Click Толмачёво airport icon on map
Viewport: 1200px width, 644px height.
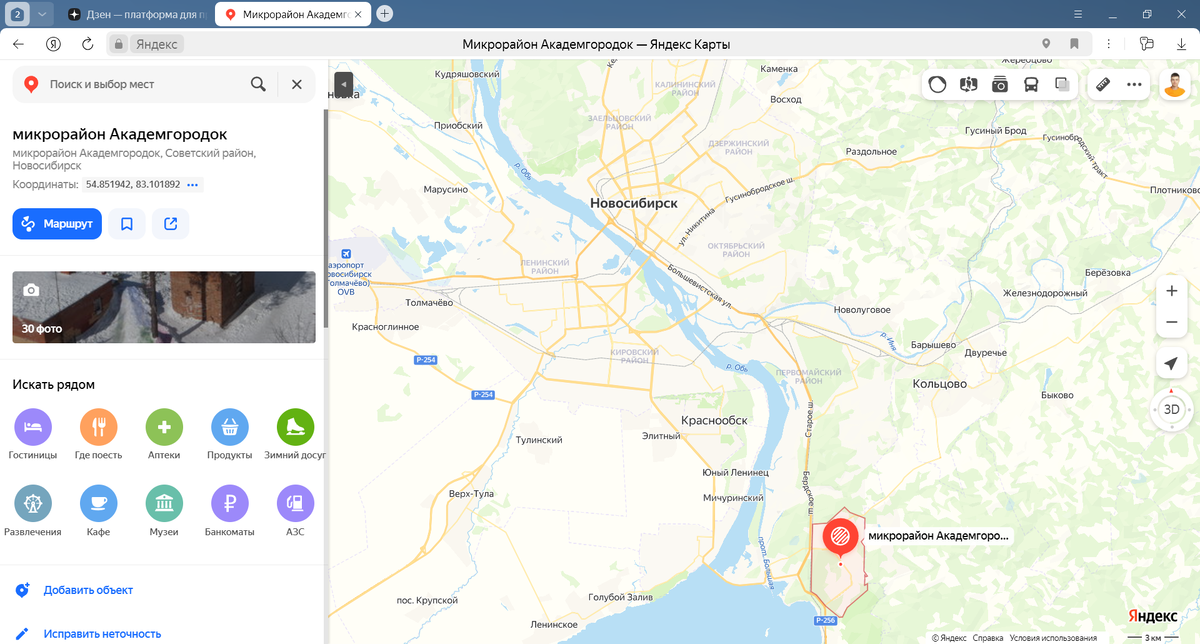tap(346, 253)
